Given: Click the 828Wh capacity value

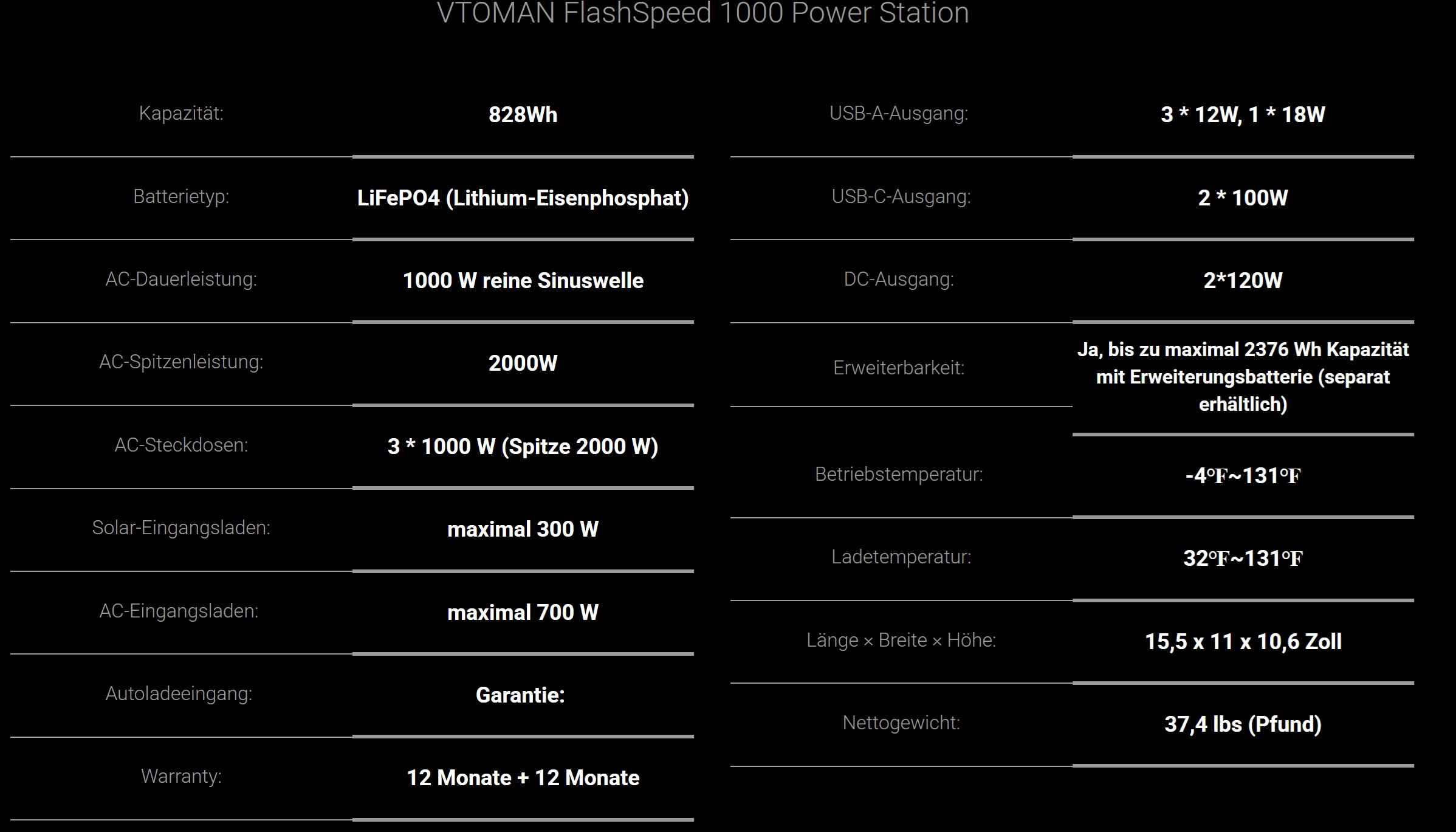Looking at the screenshot, I should [x=523, y=115].
